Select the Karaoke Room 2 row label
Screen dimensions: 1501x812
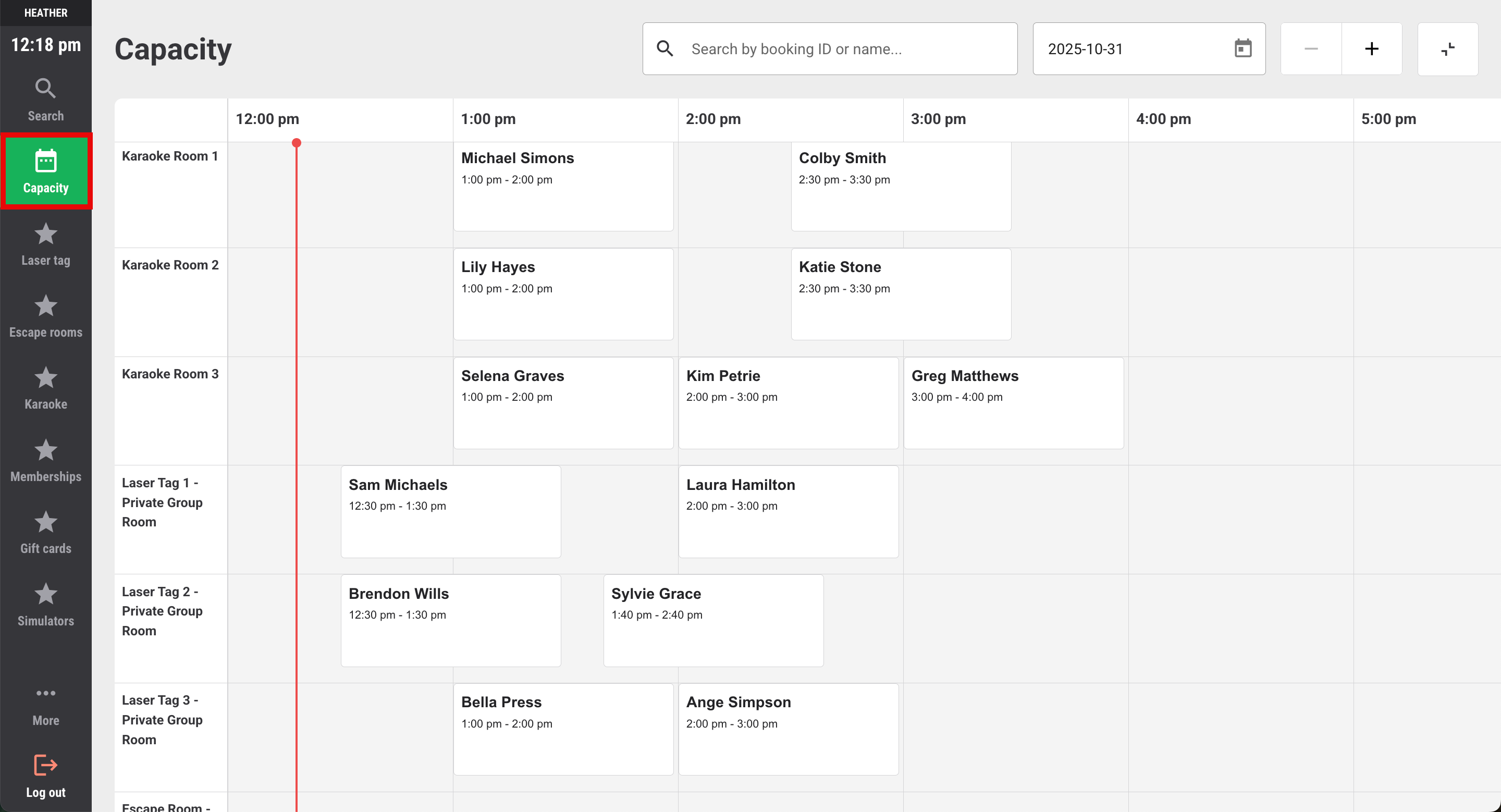[170, 265]
